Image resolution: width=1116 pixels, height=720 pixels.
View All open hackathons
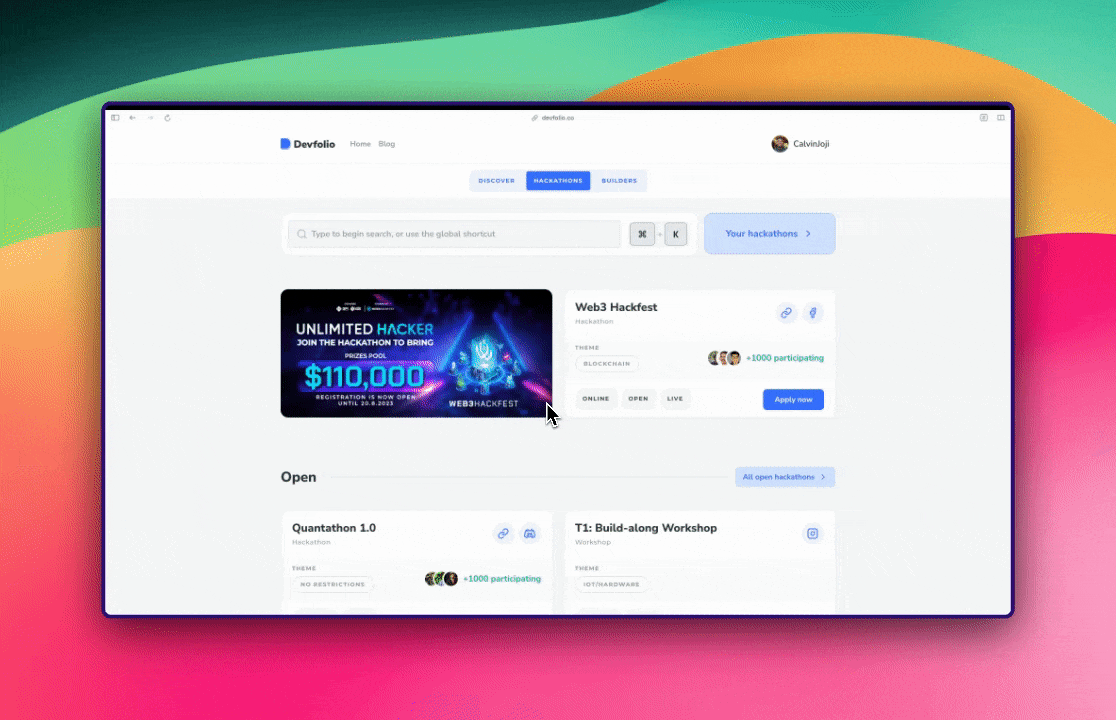pos(785,477)
